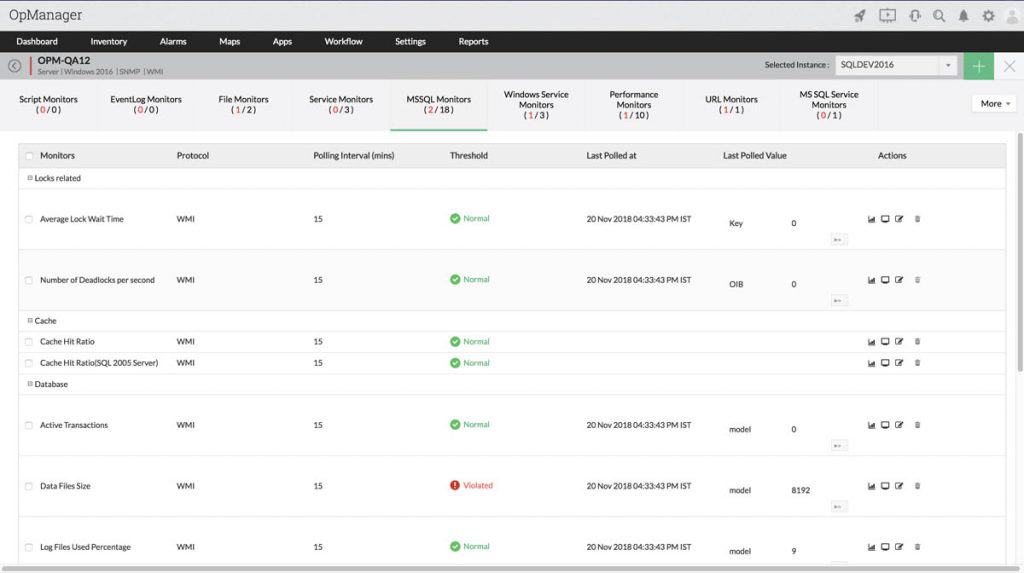Image resolution: width=1024 pixels, height=573 pixels.
Task: Edit the Average Lock Wait Time monitor
Action: (899, 220)
